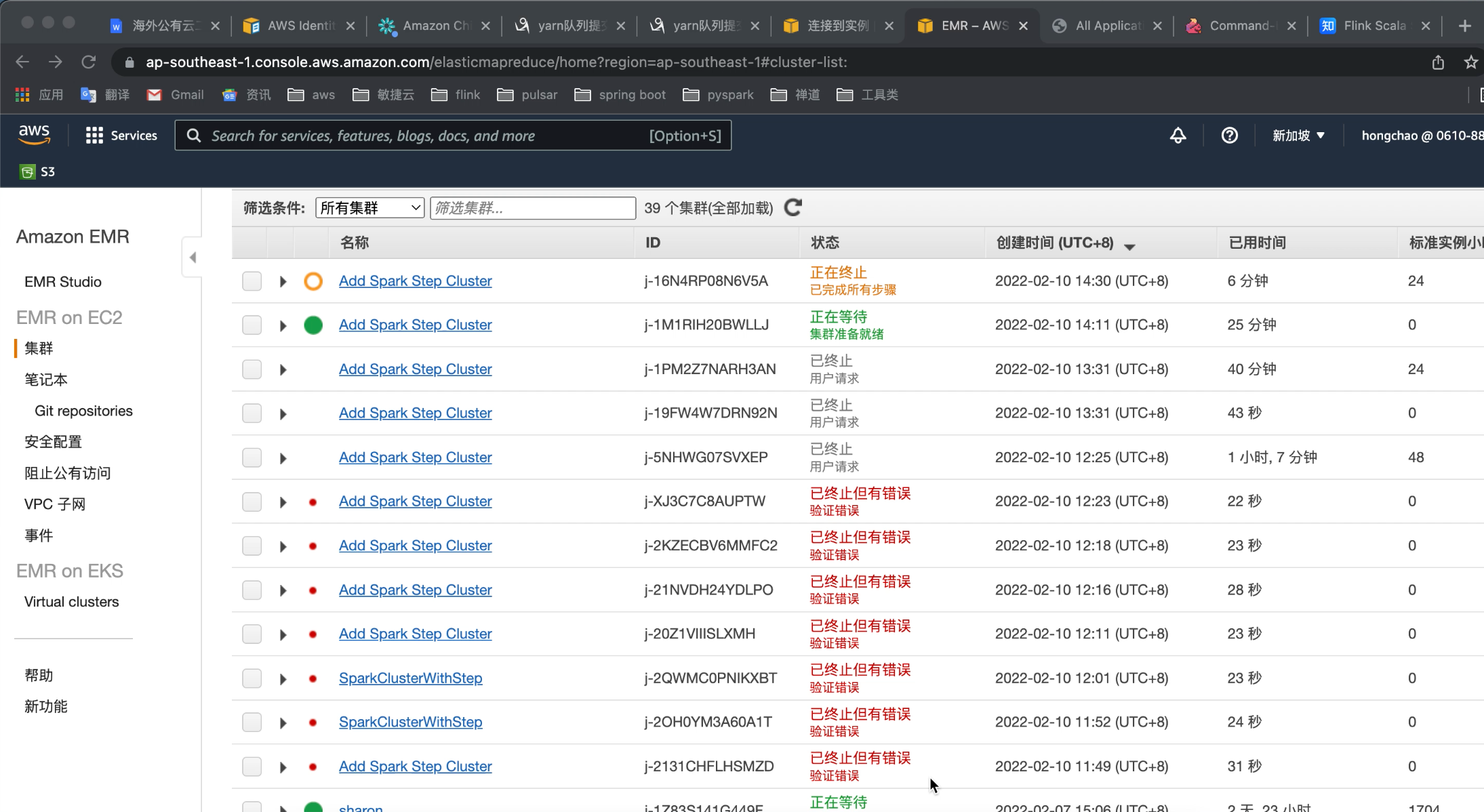Expand row of cluster j-16N4RP08N6V5A
The height and width of the screenshot is (812, 1484).
[283, 281]
